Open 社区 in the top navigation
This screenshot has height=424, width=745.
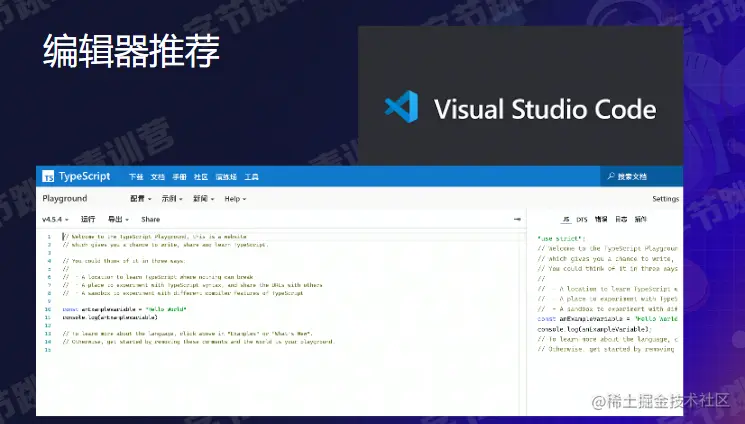tap(201, 177)
